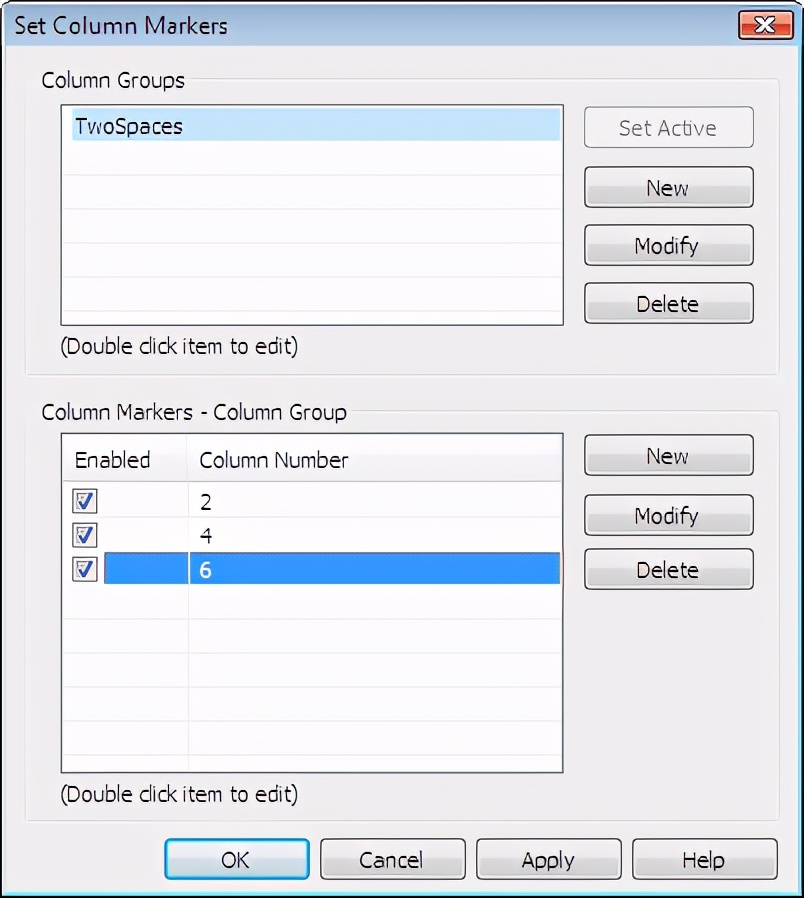Screen dimensions: 804x898
Task: Delete the selected column marker
Action: click(668, 569)
